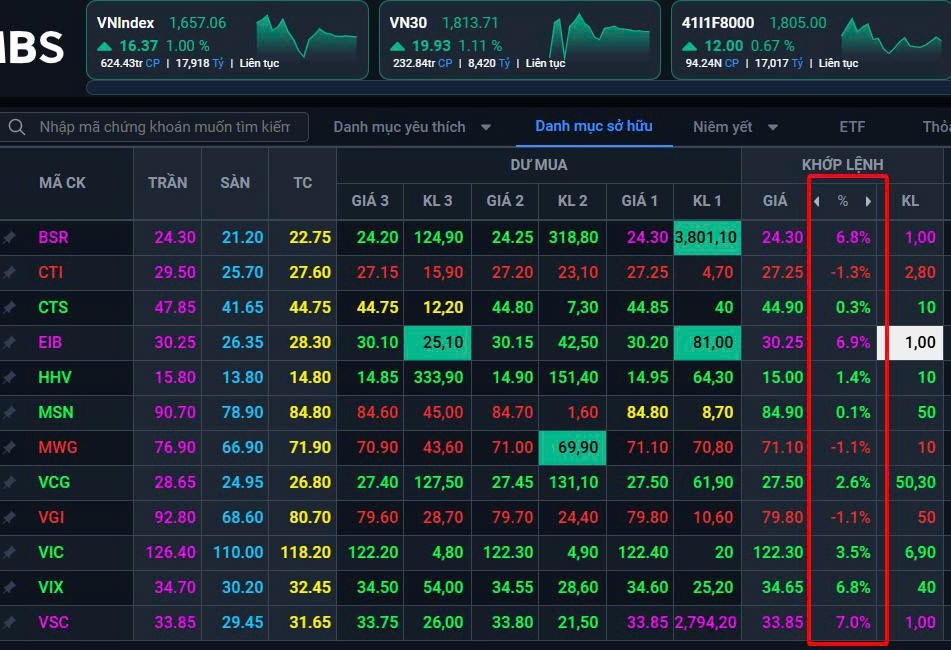Pin the CTI stock row
This screenshot has width=951, height=650.
(9, 273)
